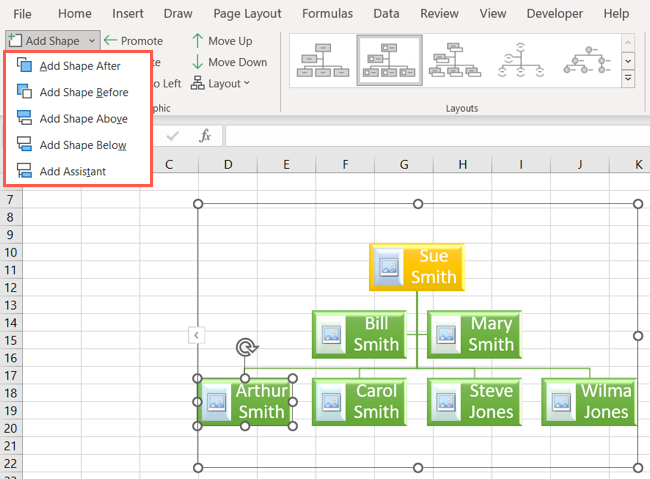This screenshot has height=479, width=650.
Task: Expand the Layouts gallery more arrow
Action: [x=628, y=79]
